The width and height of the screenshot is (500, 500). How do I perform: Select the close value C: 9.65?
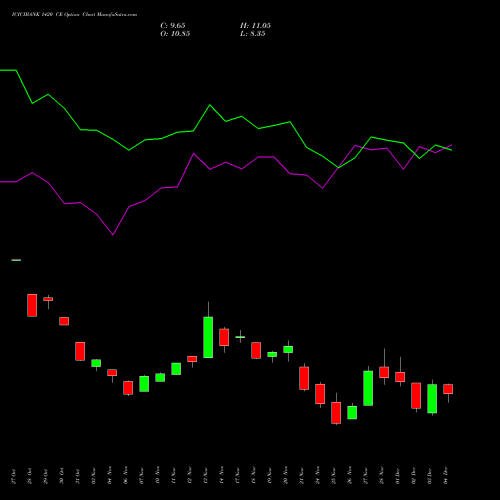(x=173, y=26)
